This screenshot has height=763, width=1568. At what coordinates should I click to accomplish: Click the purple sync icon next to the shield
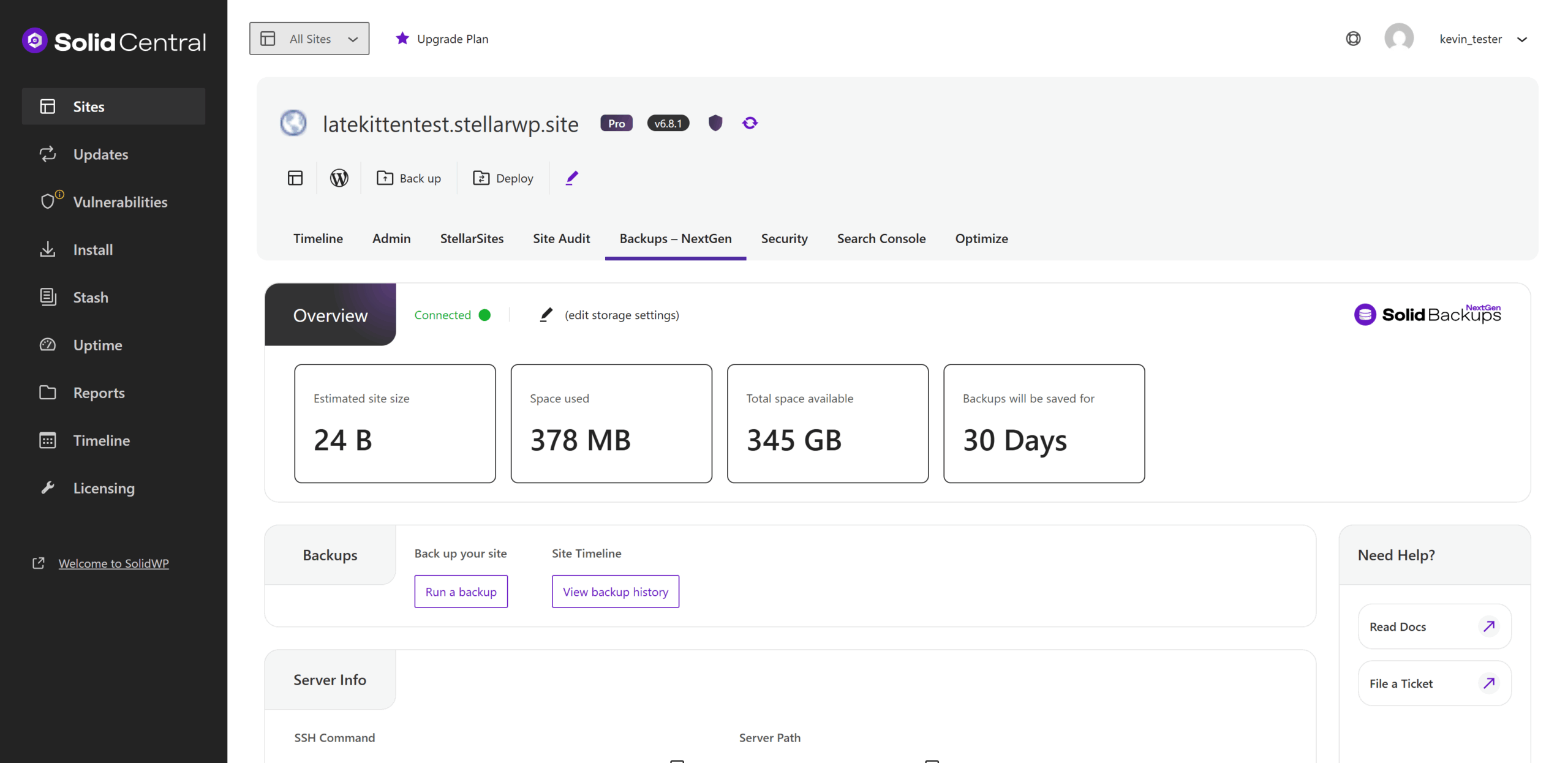coord(750,122)
